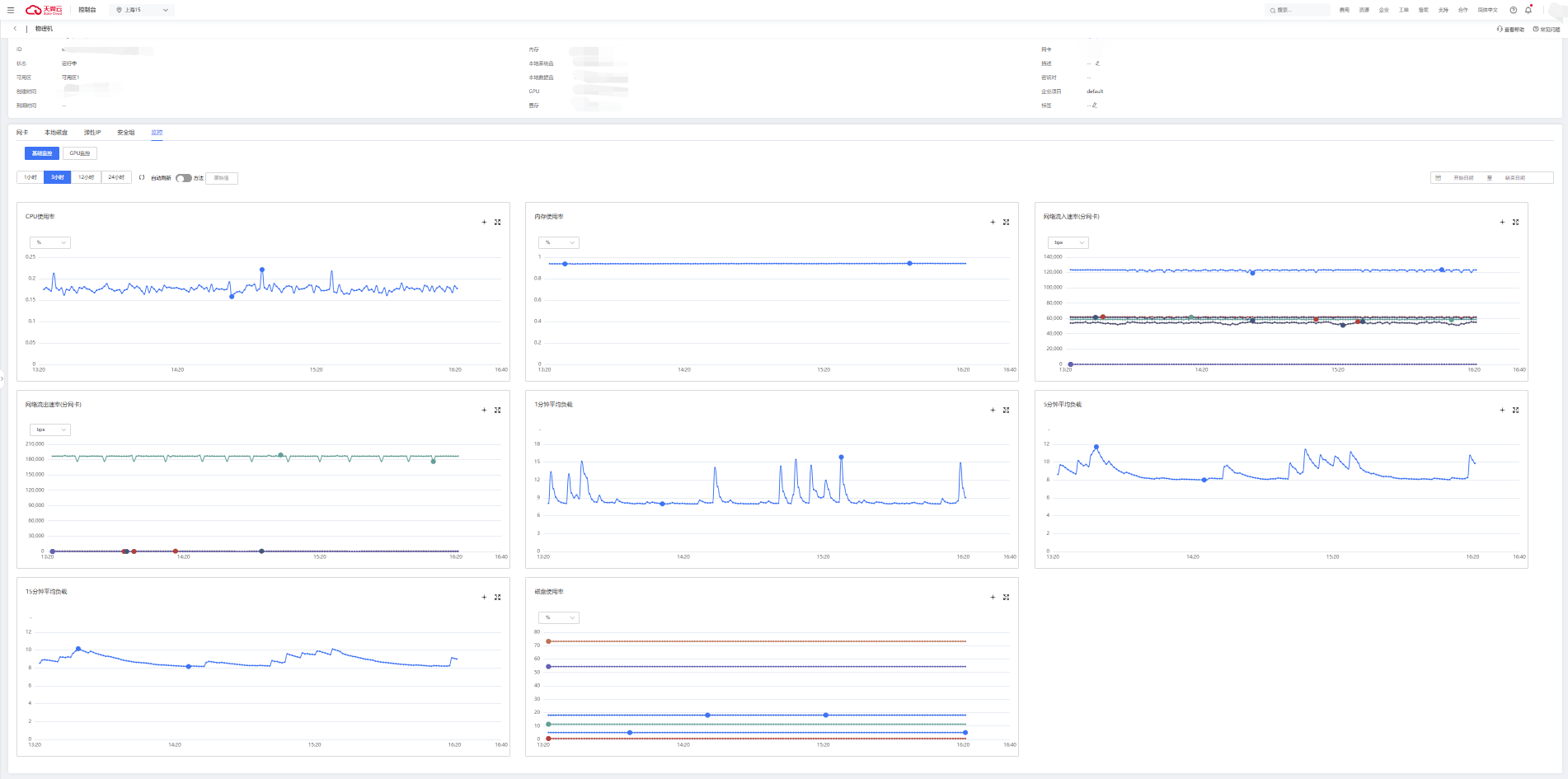Open the hamburger menu at top left

(11, 10)
